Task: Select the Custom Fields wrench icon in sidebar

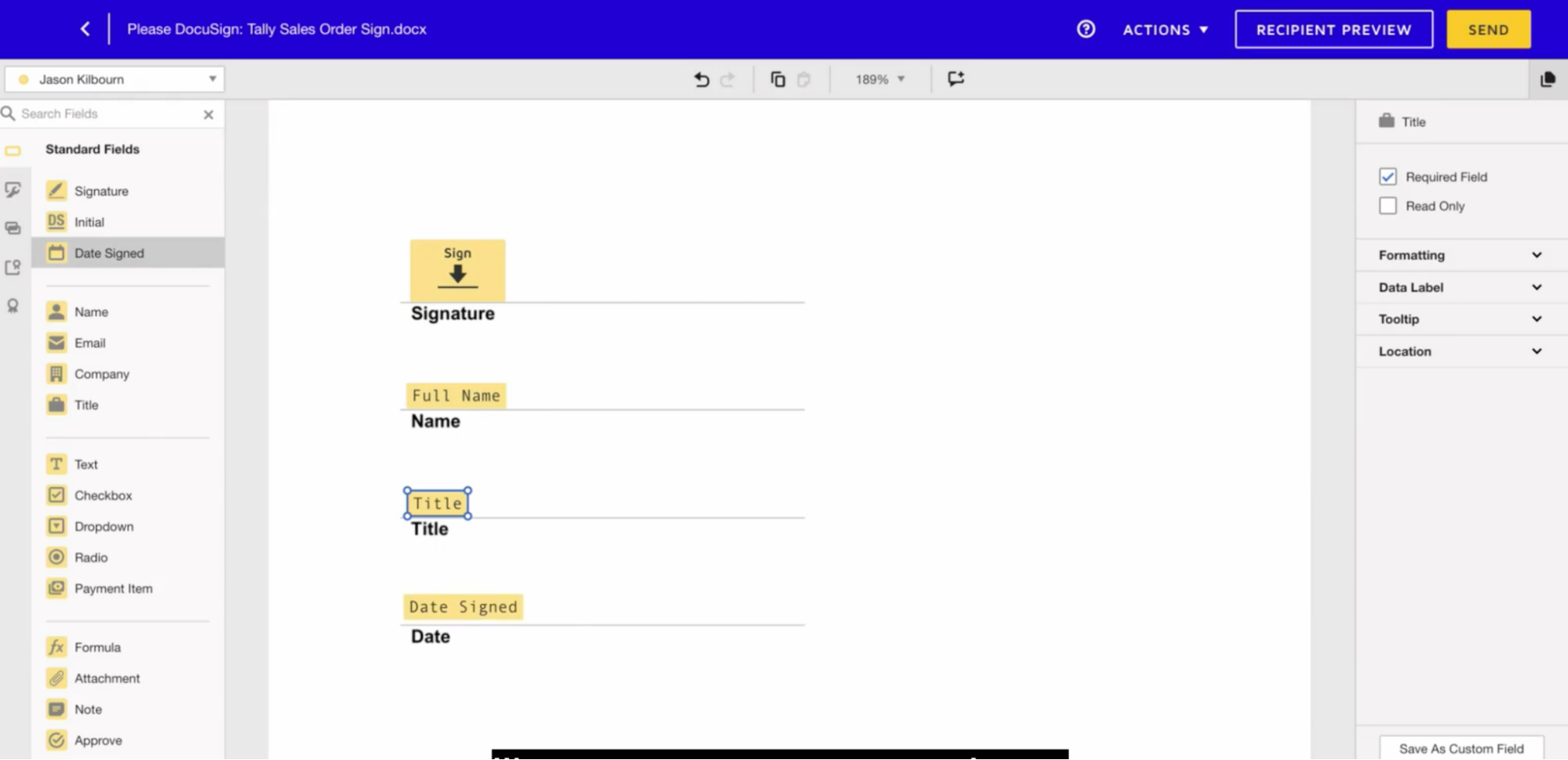Action: (13, 189)
